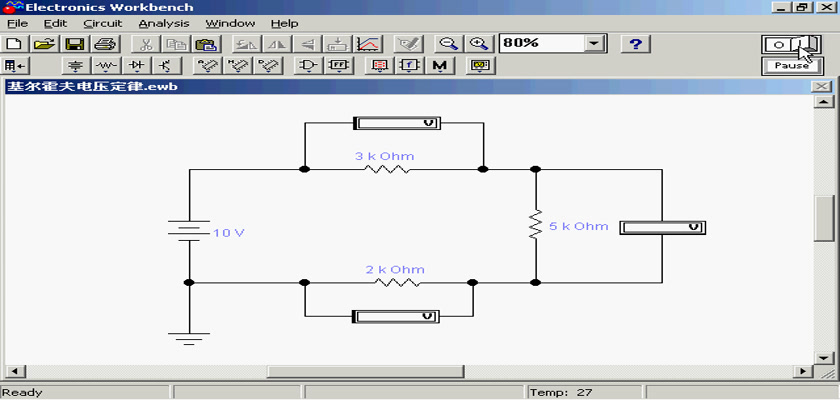Click the Ready status text
The height and width of the screenshot is (400, 840).
(22, 393)
